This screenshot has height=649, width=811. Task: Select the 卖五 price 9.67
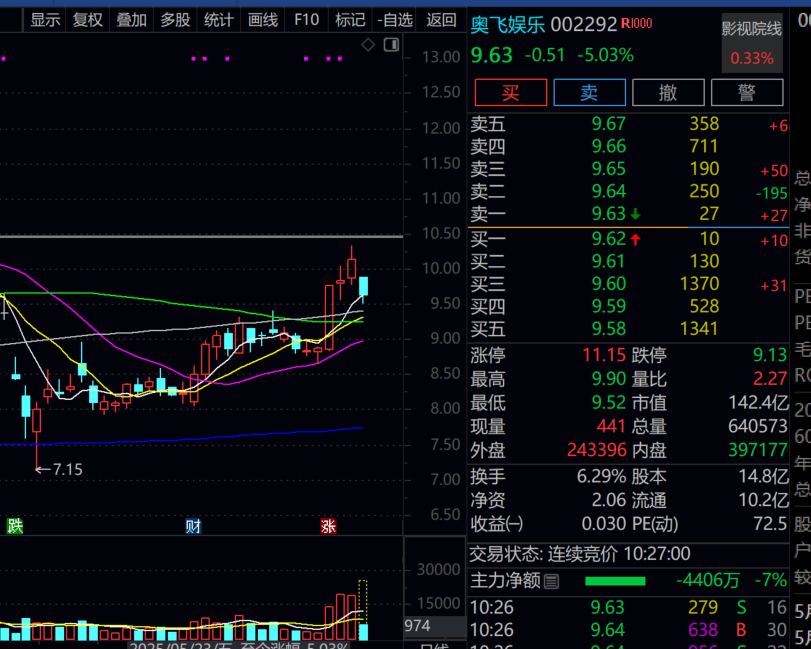(609, 124)
